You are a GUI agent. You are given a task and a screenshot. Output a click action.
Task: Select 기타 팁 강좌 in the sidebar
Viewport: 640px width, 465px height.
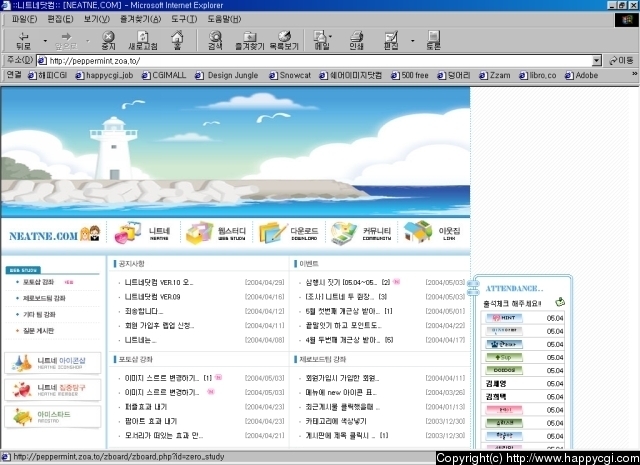click(x=39, y=315)
